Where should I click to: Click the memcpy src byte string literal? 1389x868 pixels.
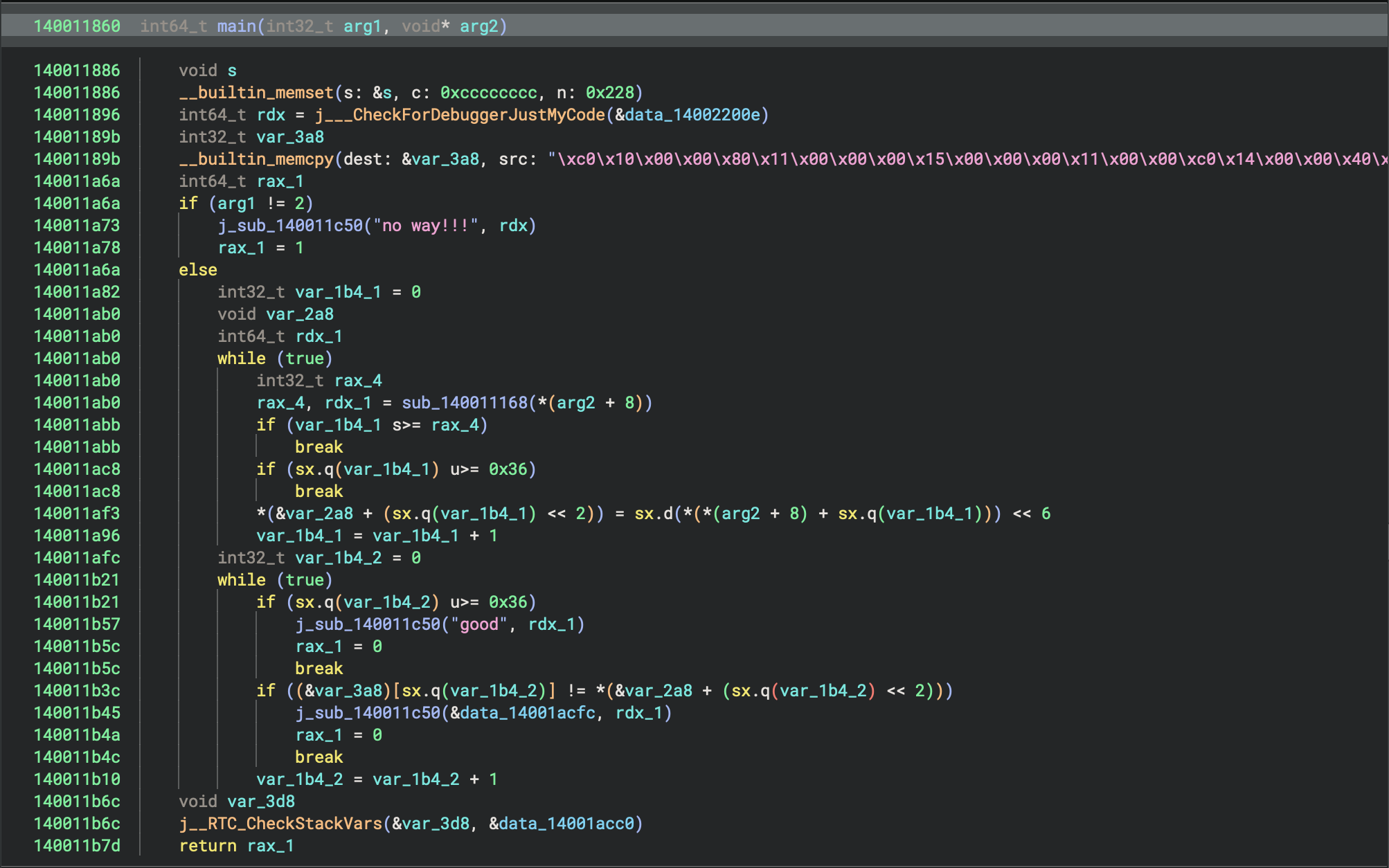pyautogui.click(x=968, y=159)
